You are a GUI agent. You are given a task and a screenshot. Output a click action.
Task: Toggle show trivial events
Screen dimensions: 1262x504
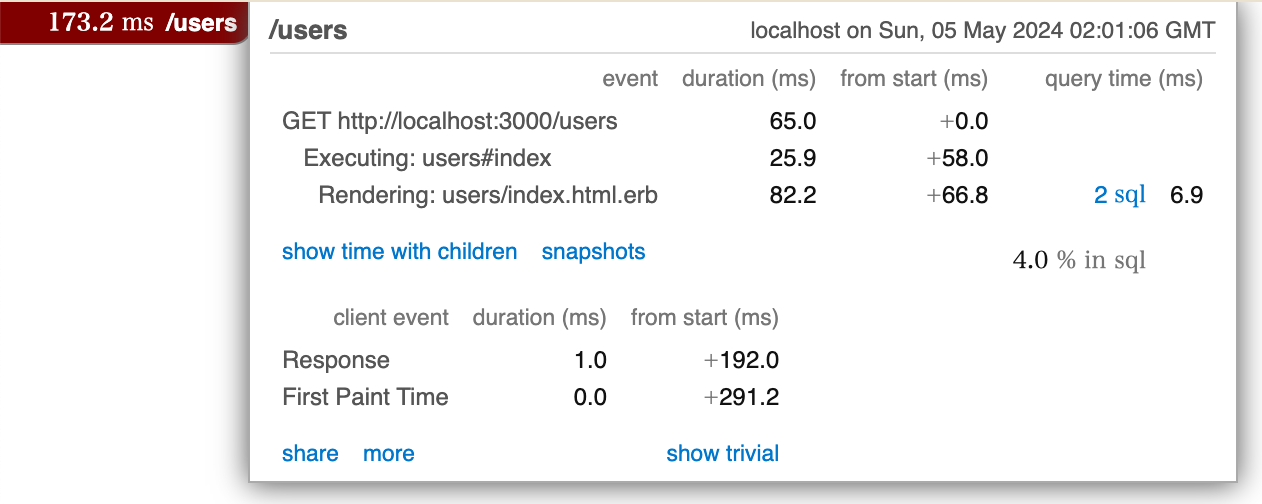(722, 454)
